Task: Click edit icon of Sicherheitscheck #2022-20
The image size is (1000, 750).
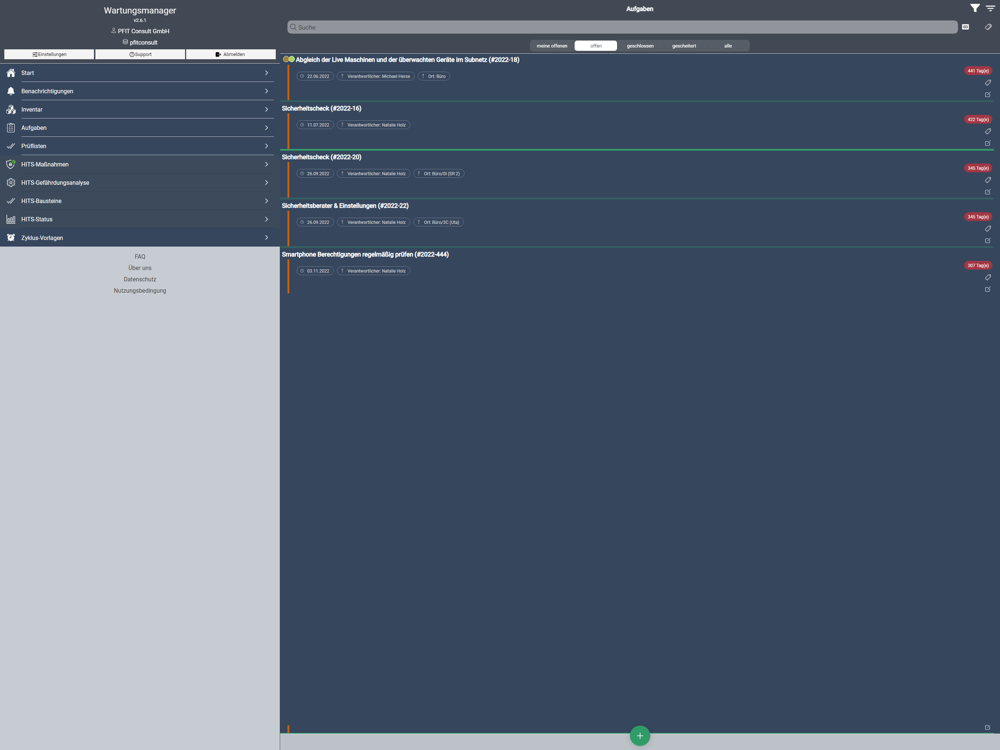Action: [988, 192]
